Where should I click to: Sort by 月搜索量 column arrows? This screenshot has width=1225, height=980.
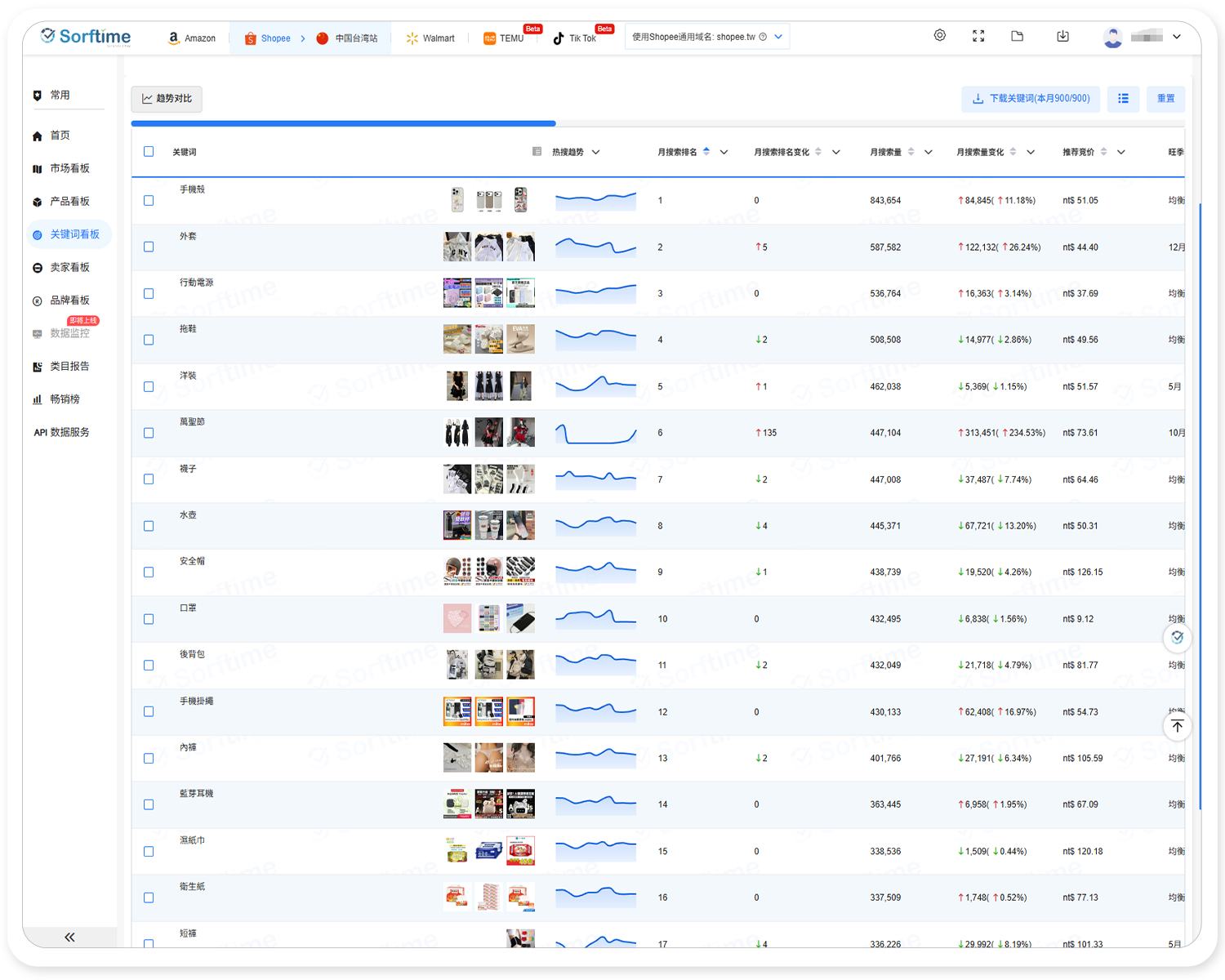[x=911, y=152]
